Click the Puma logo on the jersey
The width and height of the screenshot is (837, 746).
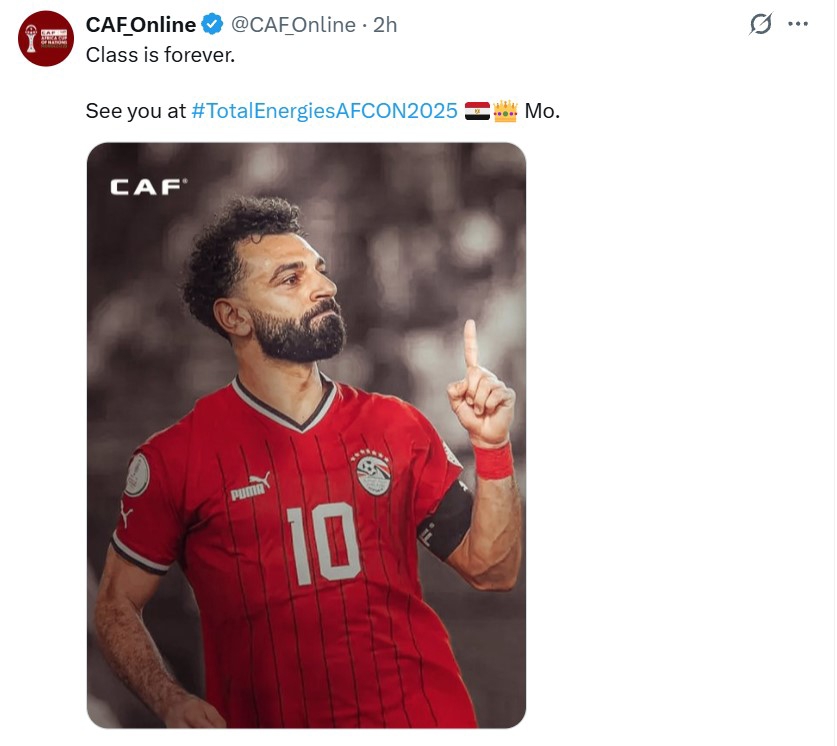pos(250,489)
